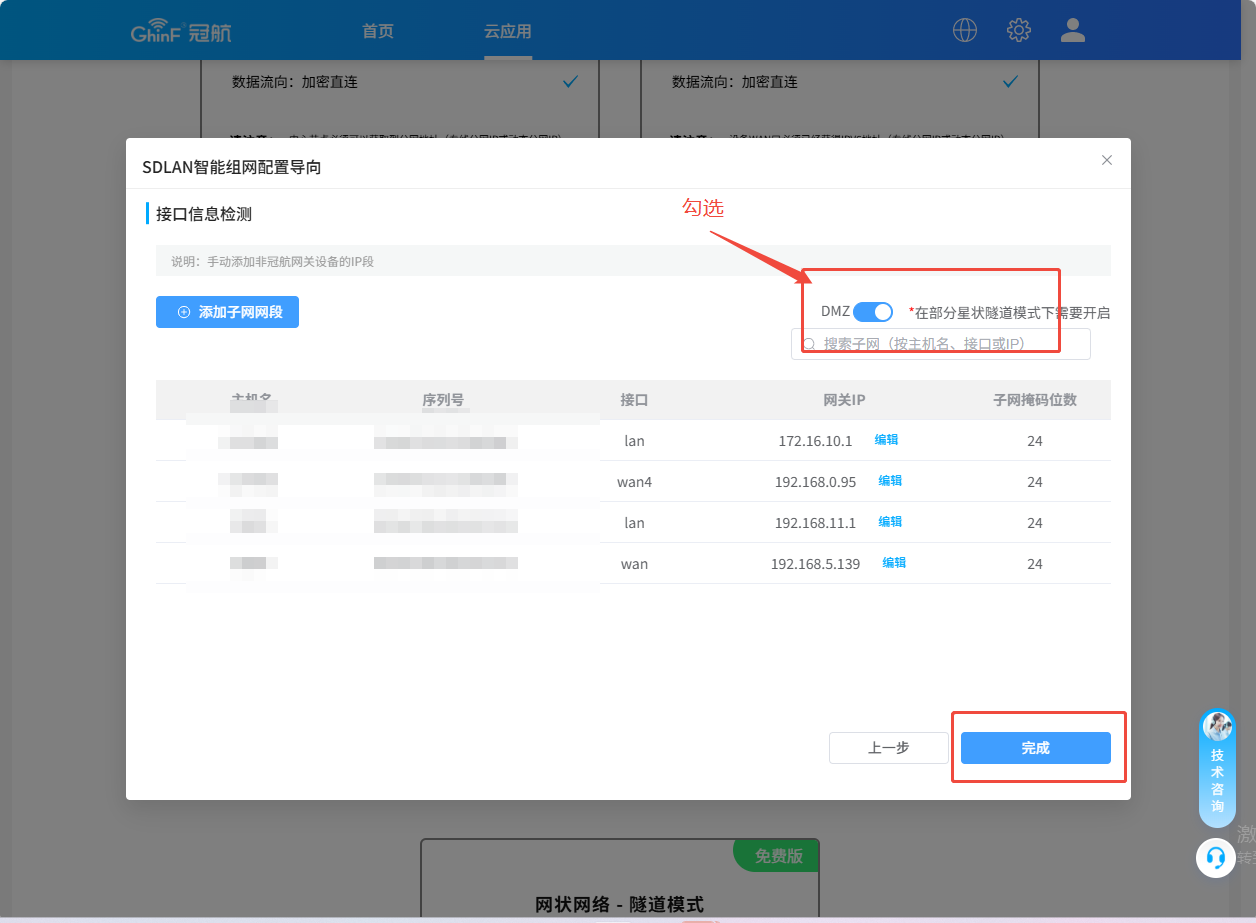
Task: Go to the 首页 tab
Action: click(378, 31)
